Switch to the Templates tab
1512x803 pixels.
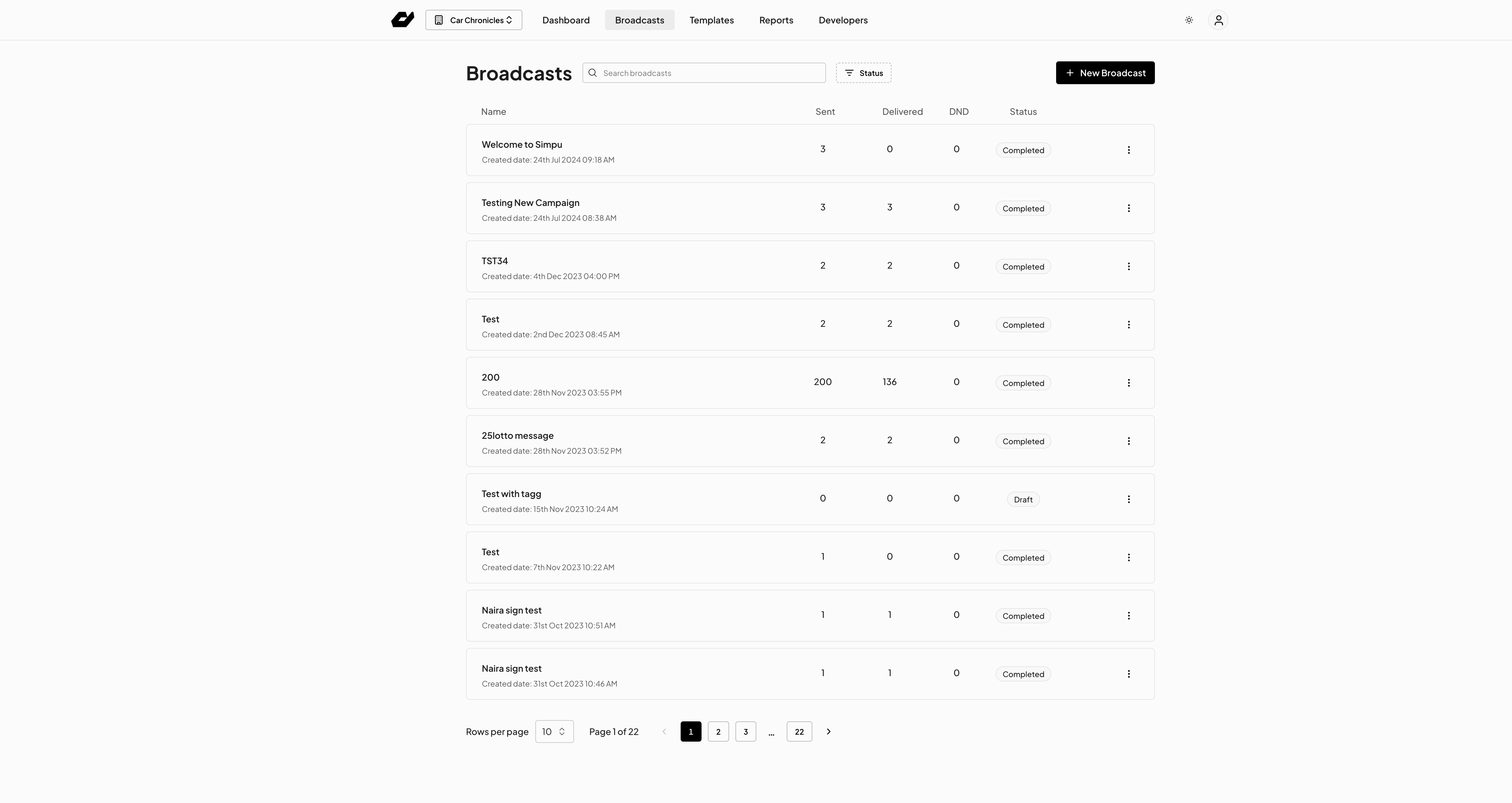point(711,20)
